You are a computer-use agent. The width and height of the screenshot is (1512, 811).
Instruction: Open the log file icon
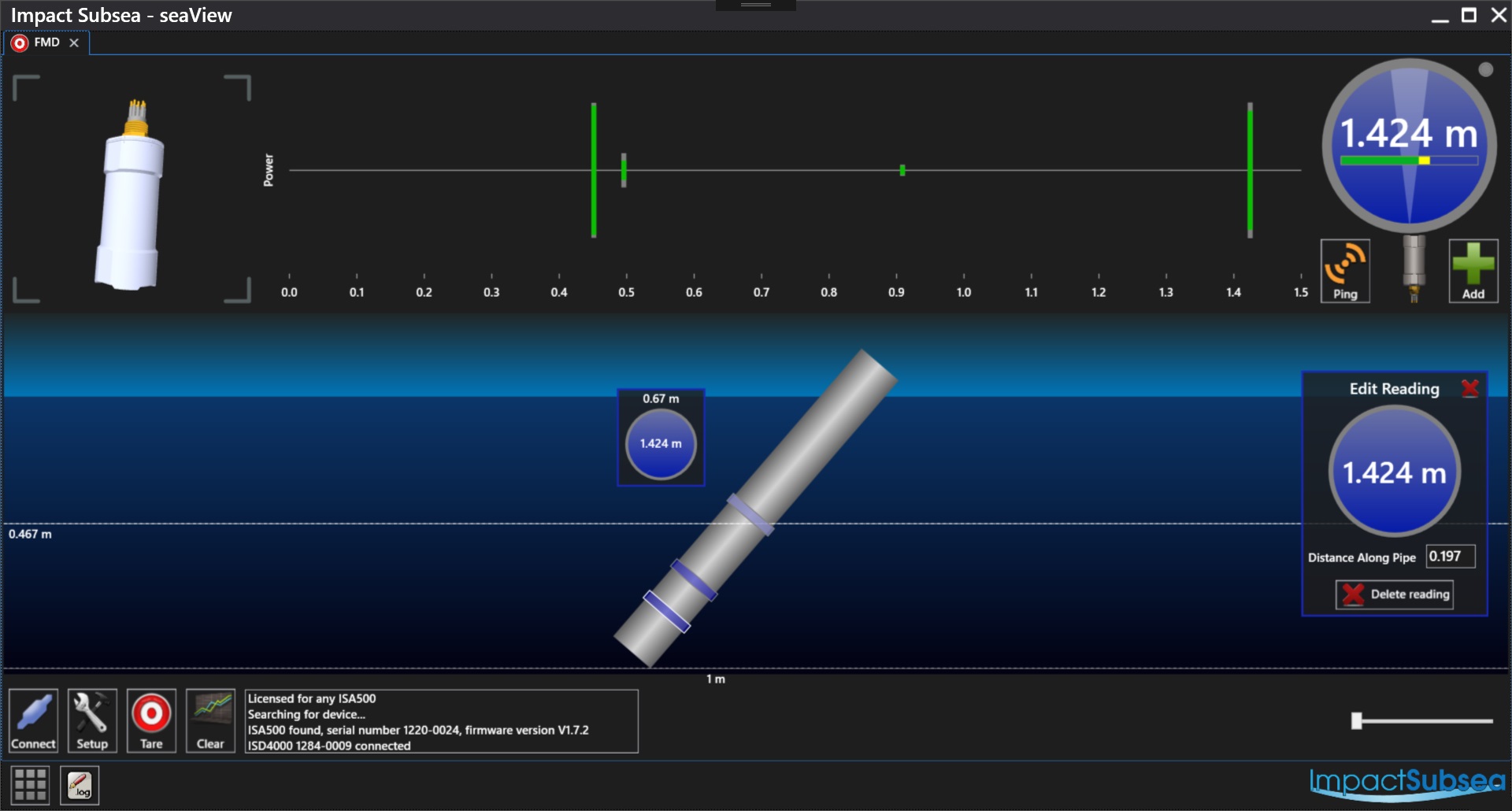click(80, 785)
